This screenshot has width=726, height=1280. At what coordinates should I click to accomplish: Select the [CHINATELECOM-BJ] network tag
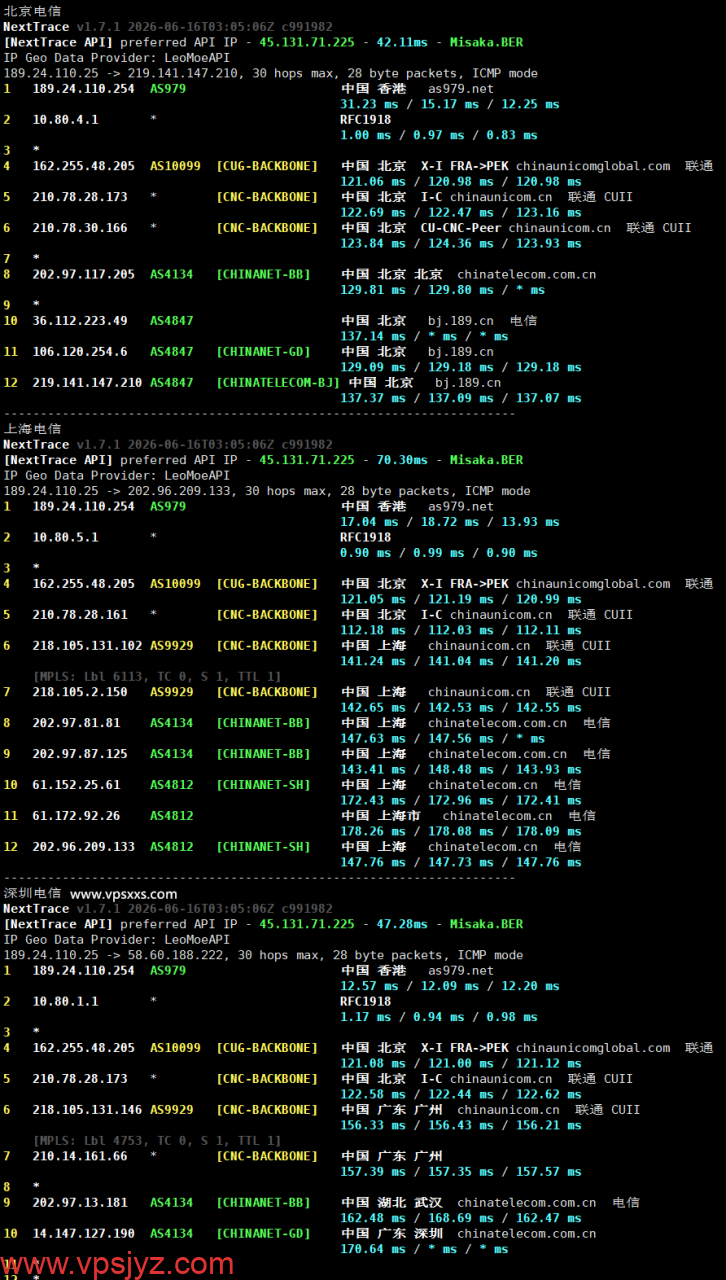278,383
